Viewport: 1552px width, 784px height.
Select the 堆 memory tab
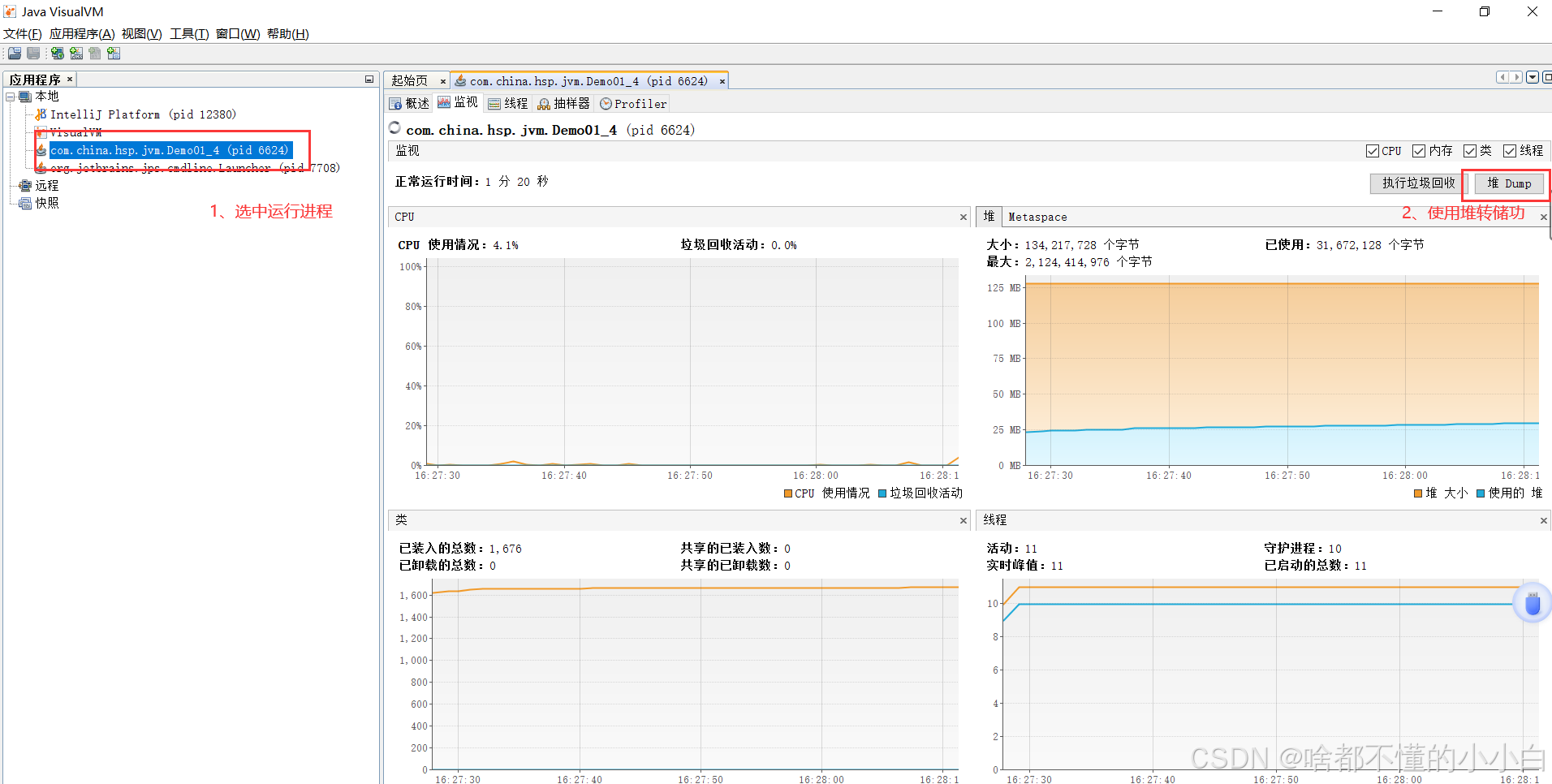click(989, 217)
